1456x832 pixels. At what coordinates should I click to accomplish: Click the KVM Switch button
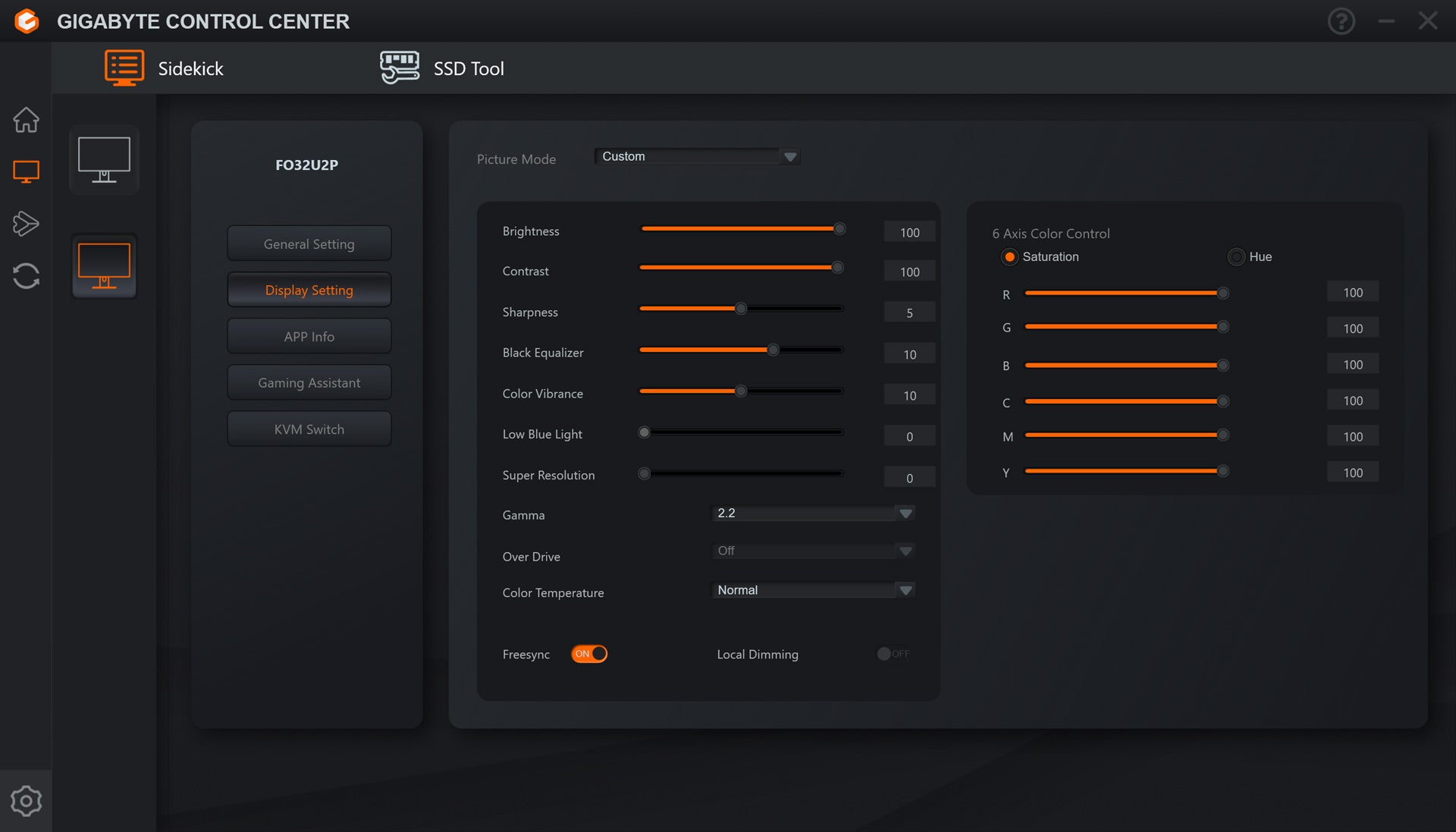tap(309, 429)
